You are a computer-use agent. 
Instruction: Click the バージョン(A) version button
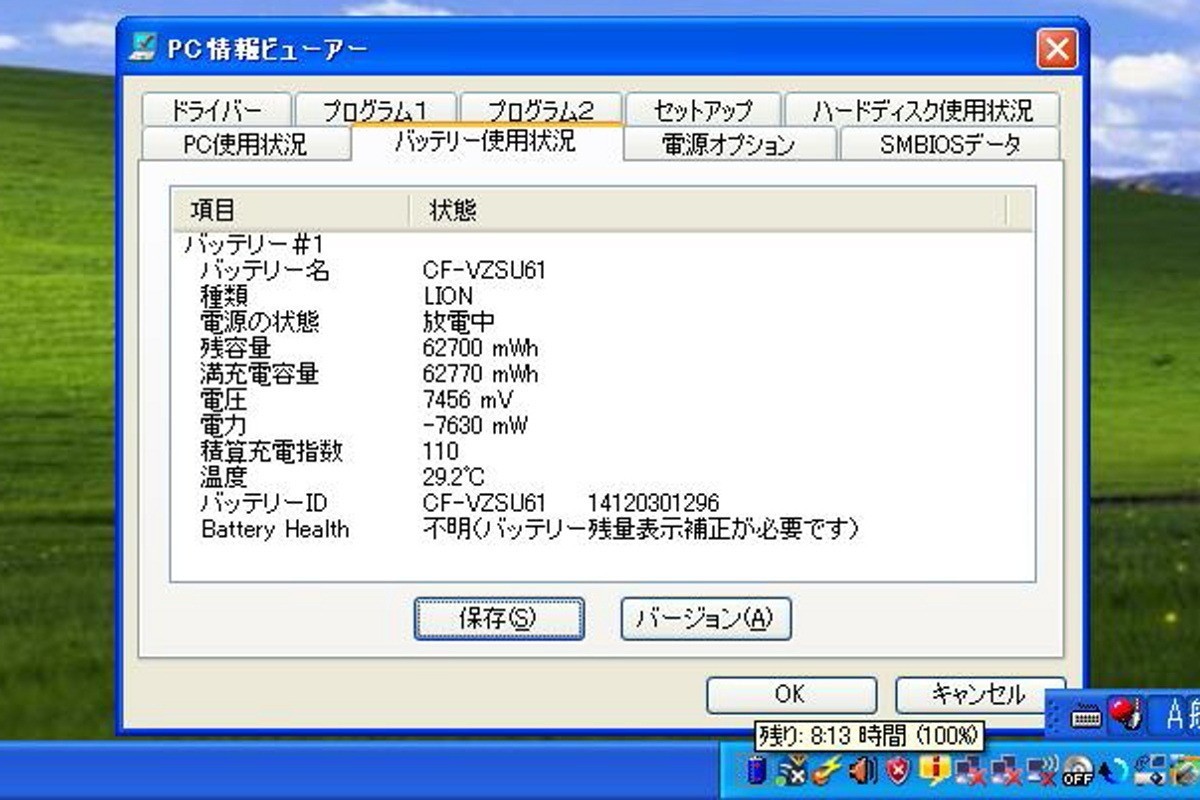pyautogui.click(x=705, y=619)
